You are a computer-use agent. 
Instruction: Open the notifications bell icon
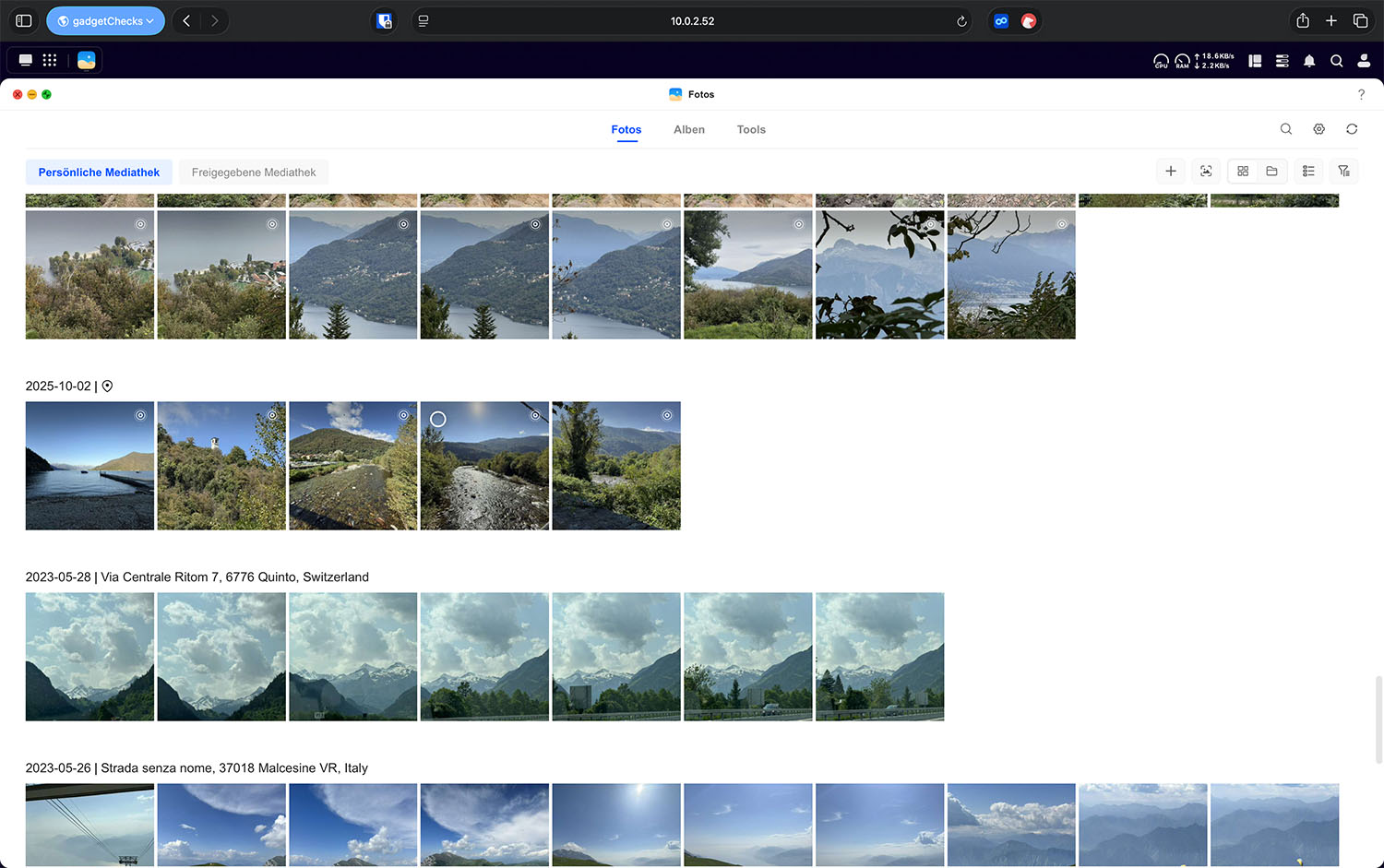[1309, 61]
